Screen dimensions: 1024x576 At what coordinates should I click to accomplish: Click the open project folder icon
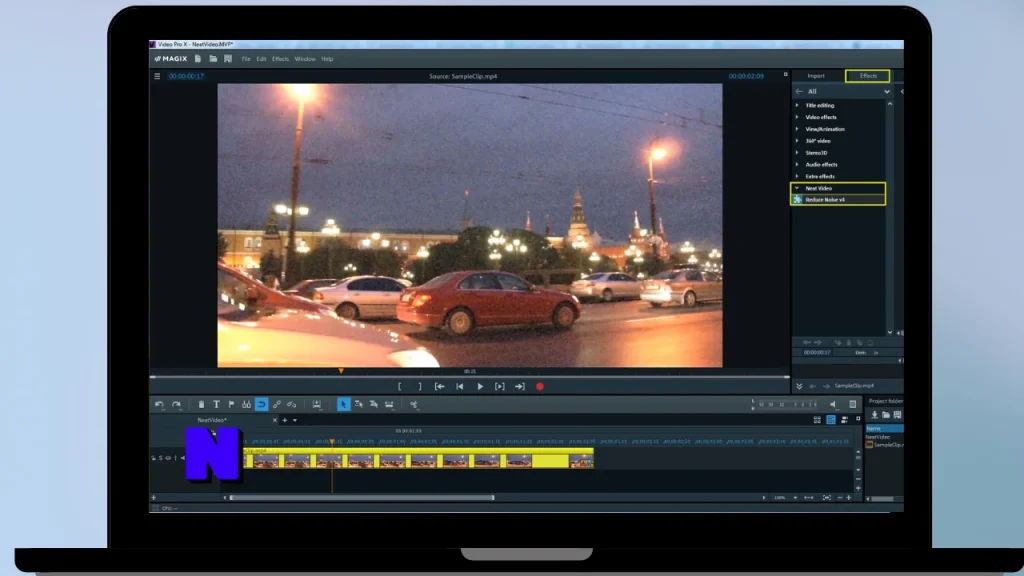[x=213, y=59]
